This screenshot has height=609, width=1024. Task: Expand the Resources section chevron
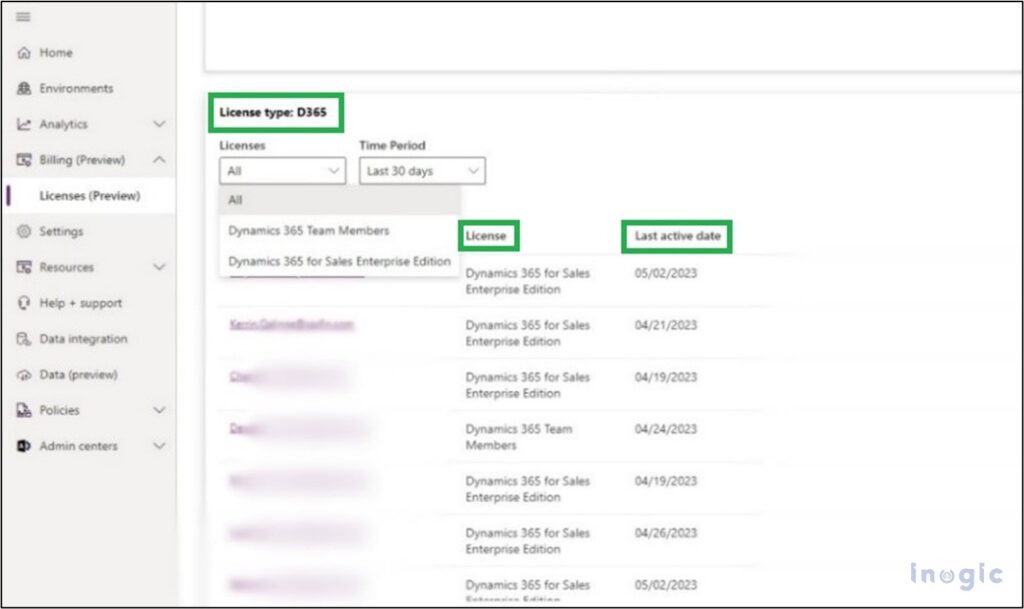point(159,268)
